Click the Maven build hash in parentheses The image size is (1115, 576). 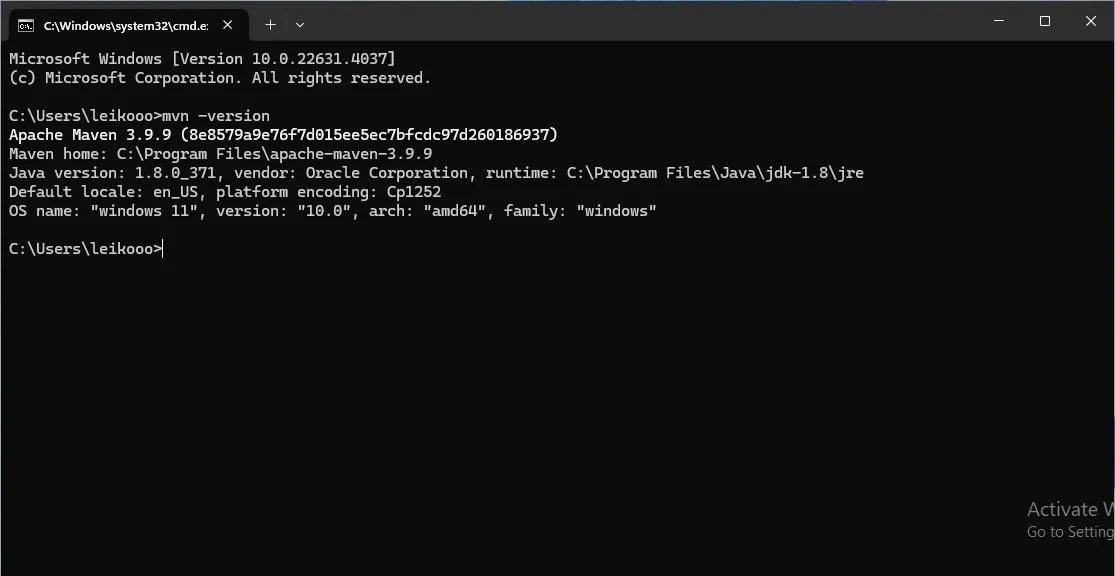point(369,135)
